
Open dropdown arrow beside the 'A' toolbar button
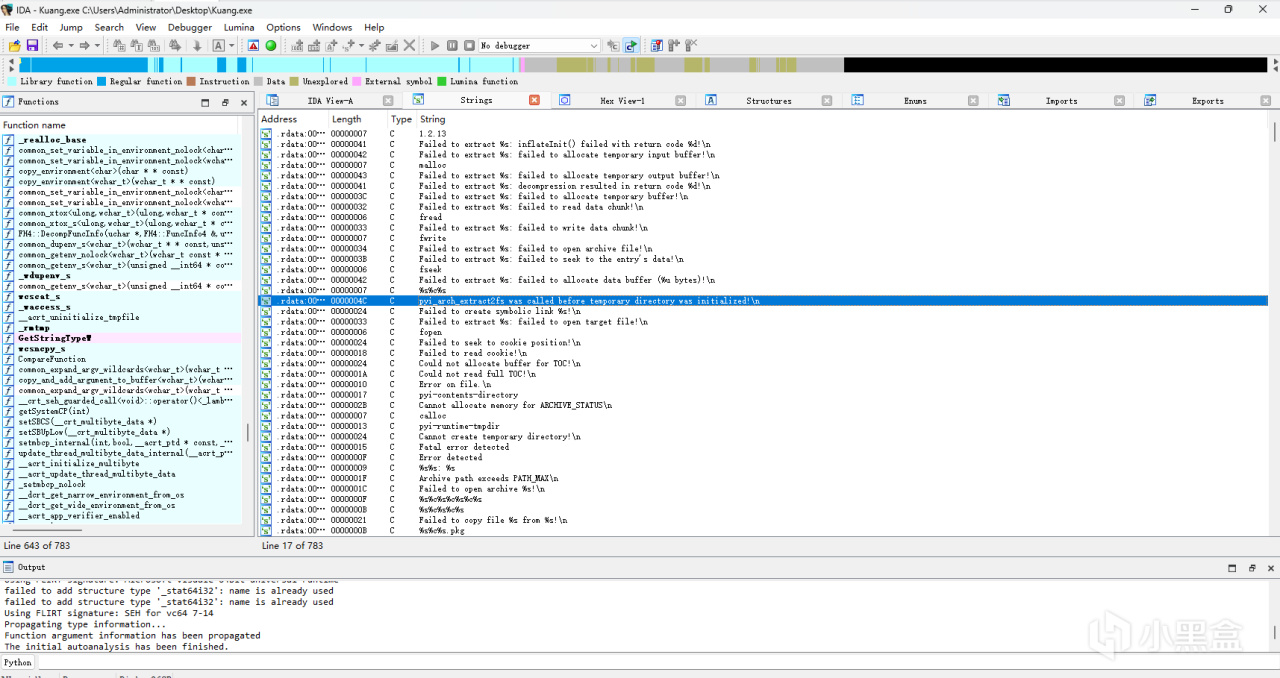pyautogui.click(x=232, y=46)
